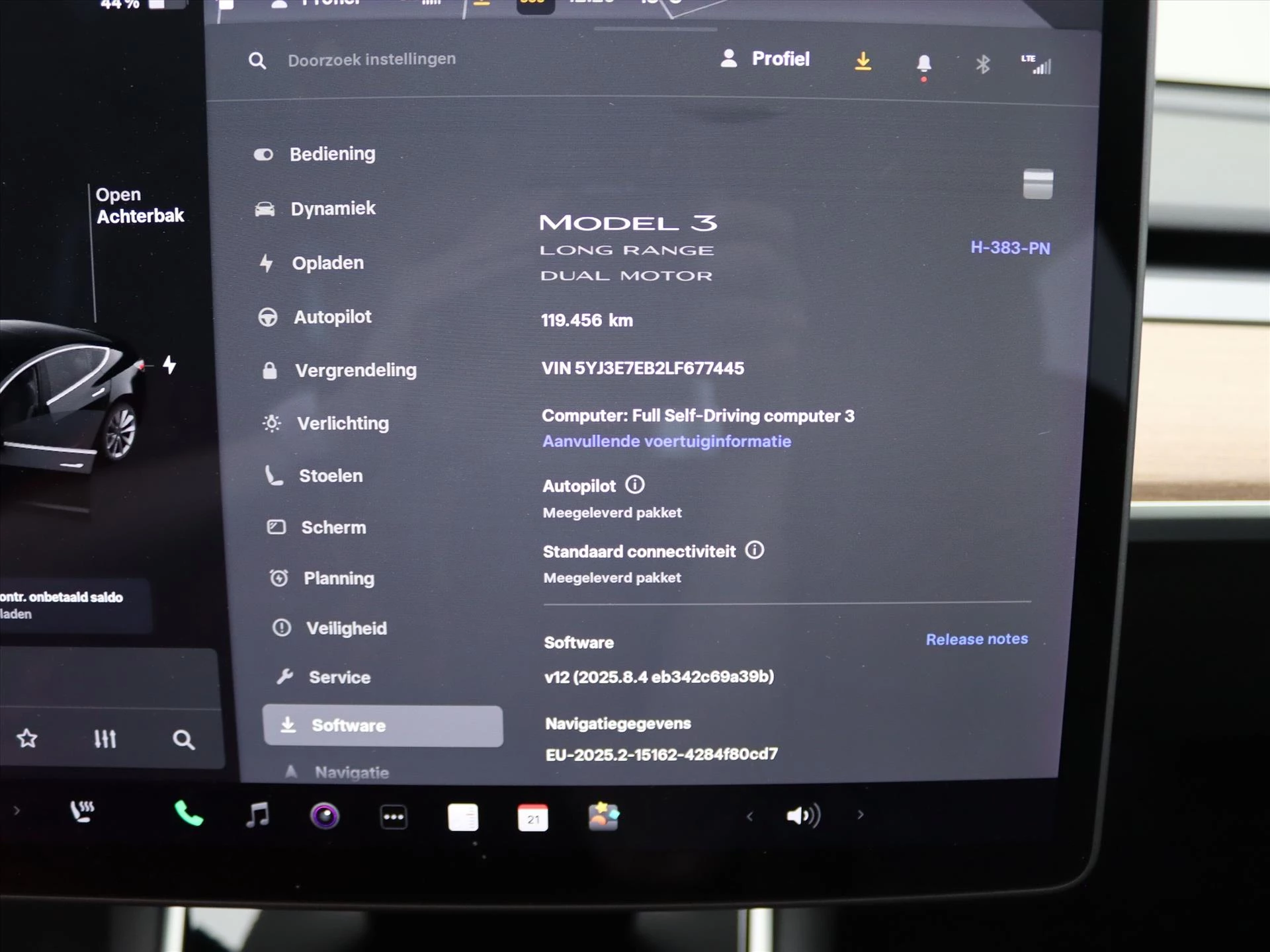Open Bediening settings
Viewport: 1270px width, 952px height.
(315, 154)
